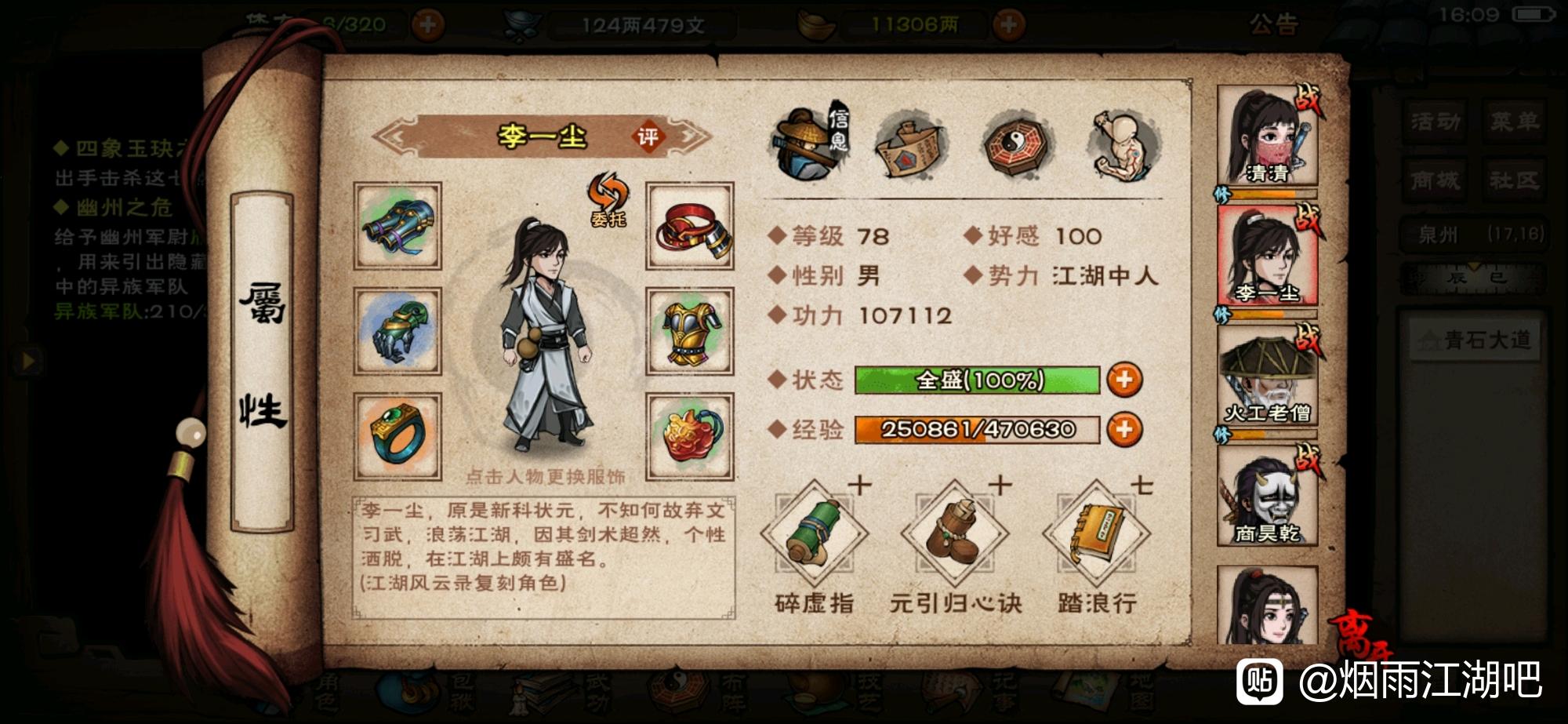Restore status with plus beside 状态 bar
Screen dimensions: 1568x724
click(x=1124, y=380)
